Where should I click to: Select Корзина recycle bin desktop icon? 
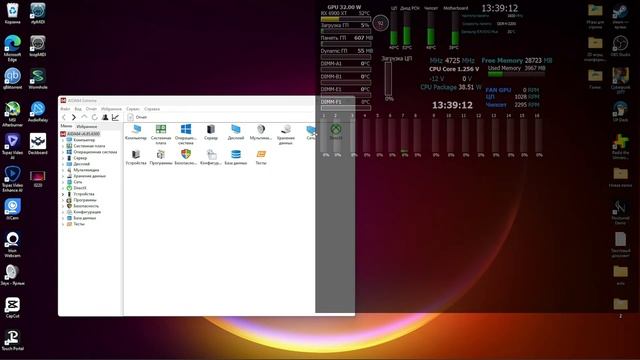[12, 13]
